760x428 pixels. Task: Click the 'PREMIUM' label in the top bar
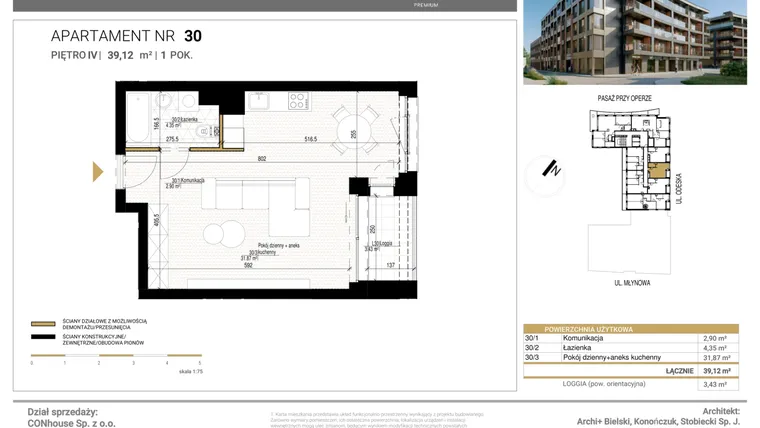coord(426,5)
